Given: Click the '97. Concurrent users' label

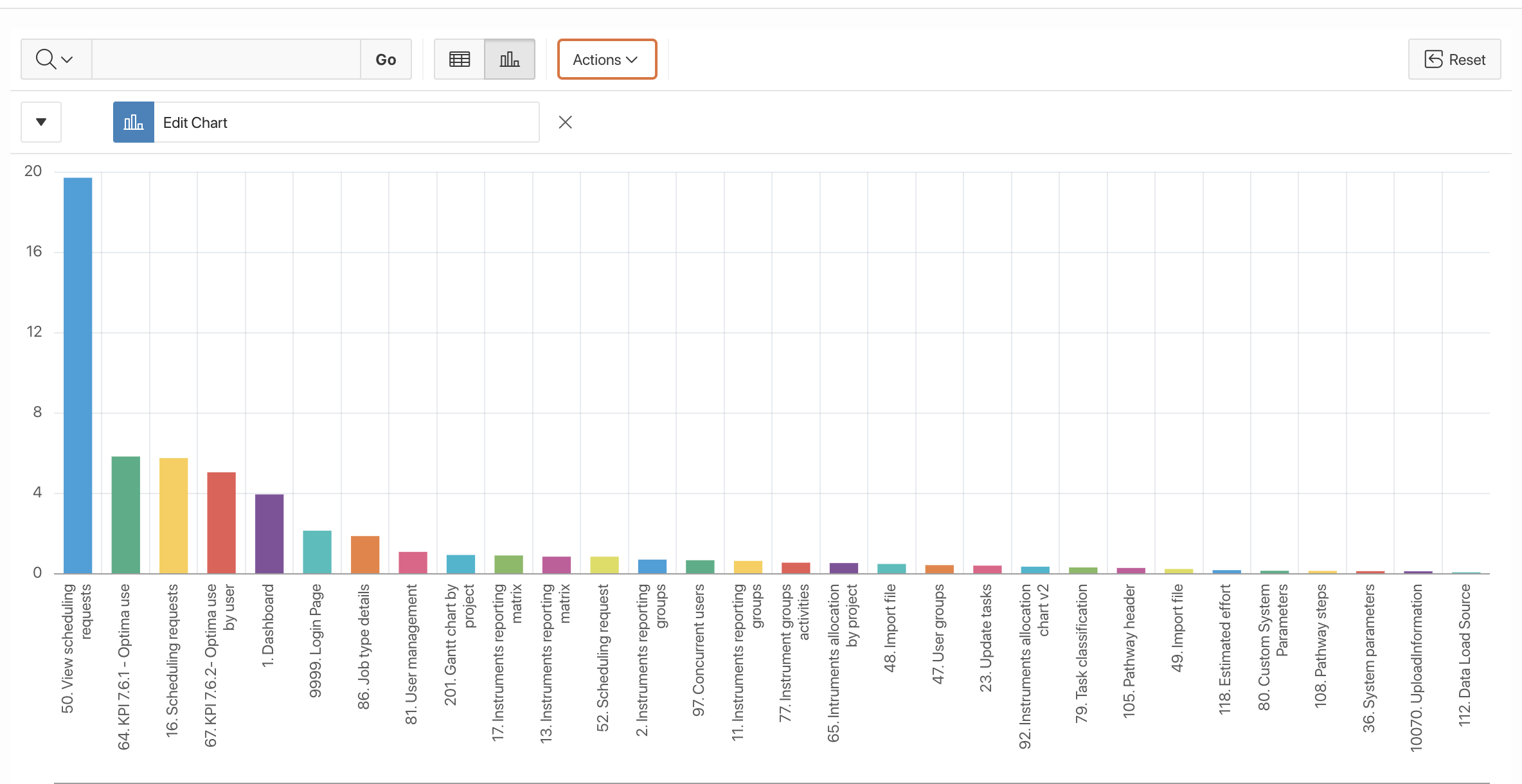Looking at the screenshot, I should (699, 650).
